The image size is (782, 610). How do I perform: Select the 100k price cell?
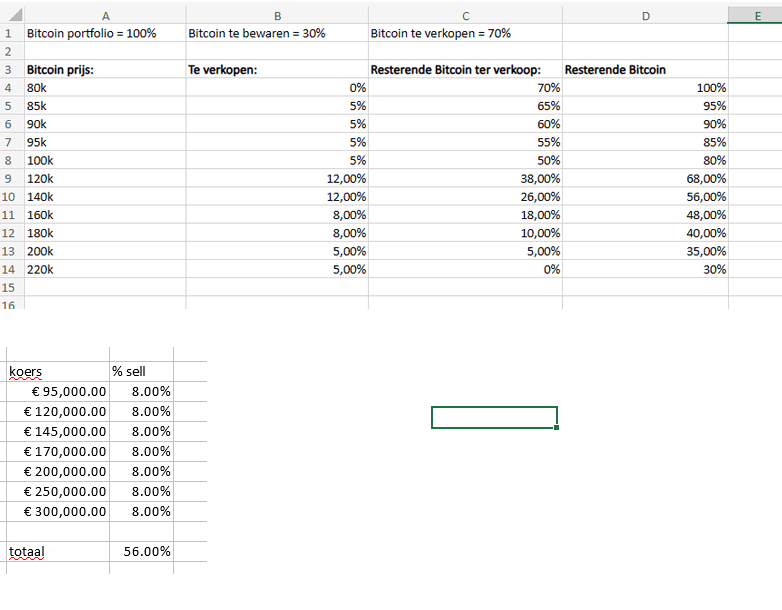pyautogui.click(x=105, y=161)
